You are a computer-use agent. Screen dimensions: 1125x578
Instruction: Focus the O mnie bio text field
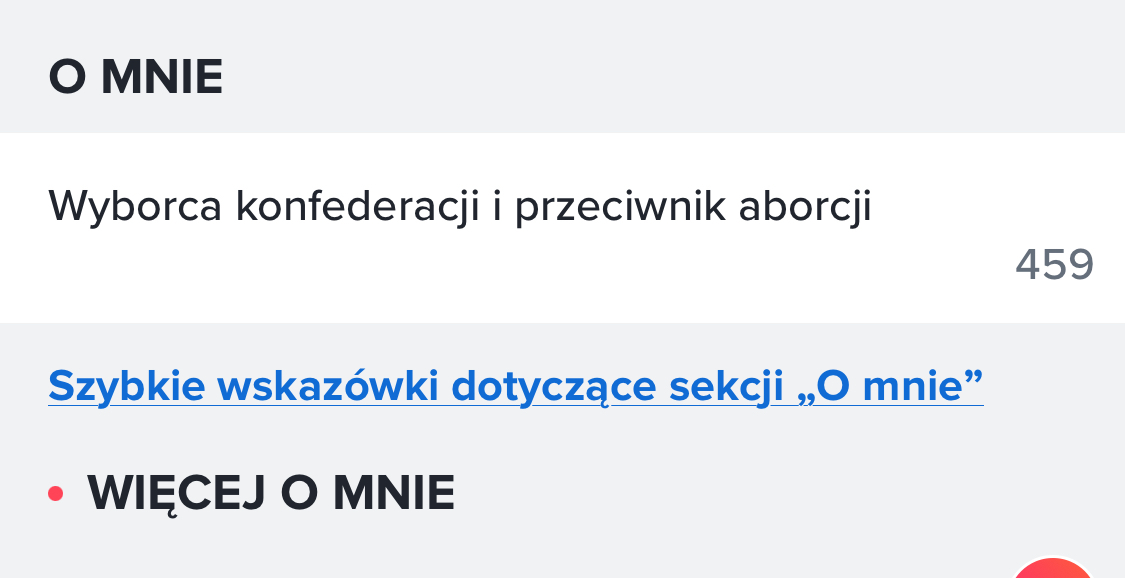pos(460,208)
